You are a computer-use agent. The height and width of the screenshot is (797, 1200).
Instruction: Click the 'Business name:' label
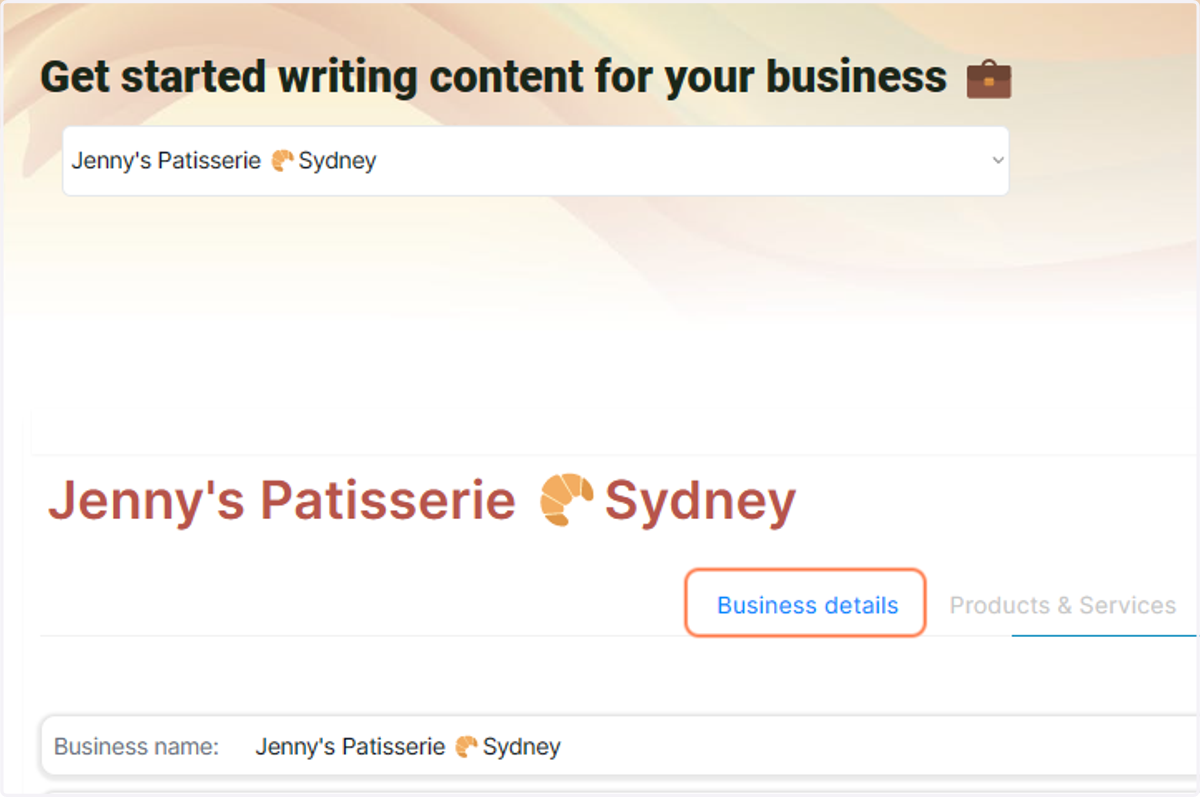click(x=136, y=747)
